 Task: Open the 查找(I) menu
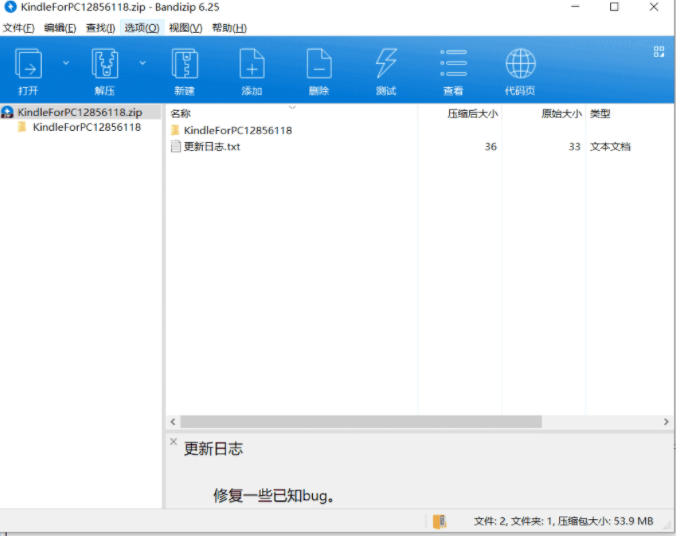pyautogui.click(x=100, y=28)
